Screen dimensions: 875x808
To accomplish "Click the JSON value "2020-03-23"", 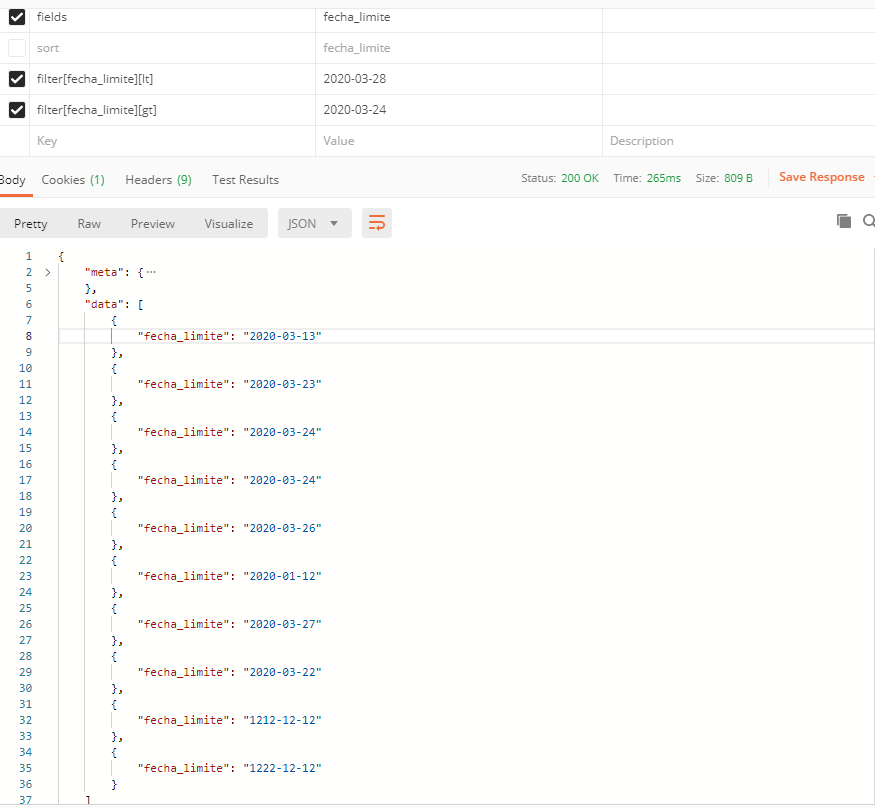I will pyautogui.click(x=282, y=384).
